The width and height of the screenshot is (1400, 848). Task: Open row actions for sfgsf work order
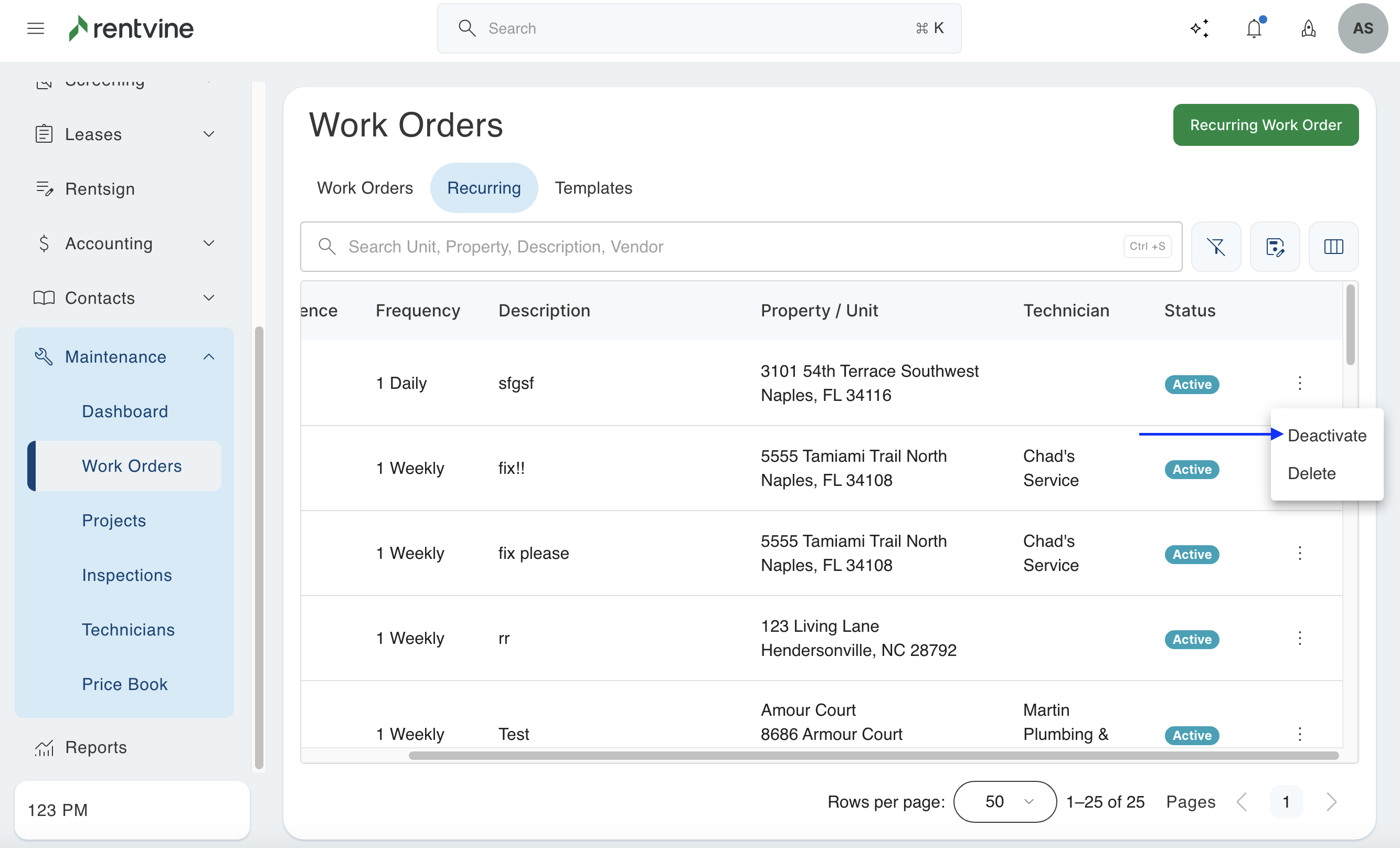[1299, 383]
